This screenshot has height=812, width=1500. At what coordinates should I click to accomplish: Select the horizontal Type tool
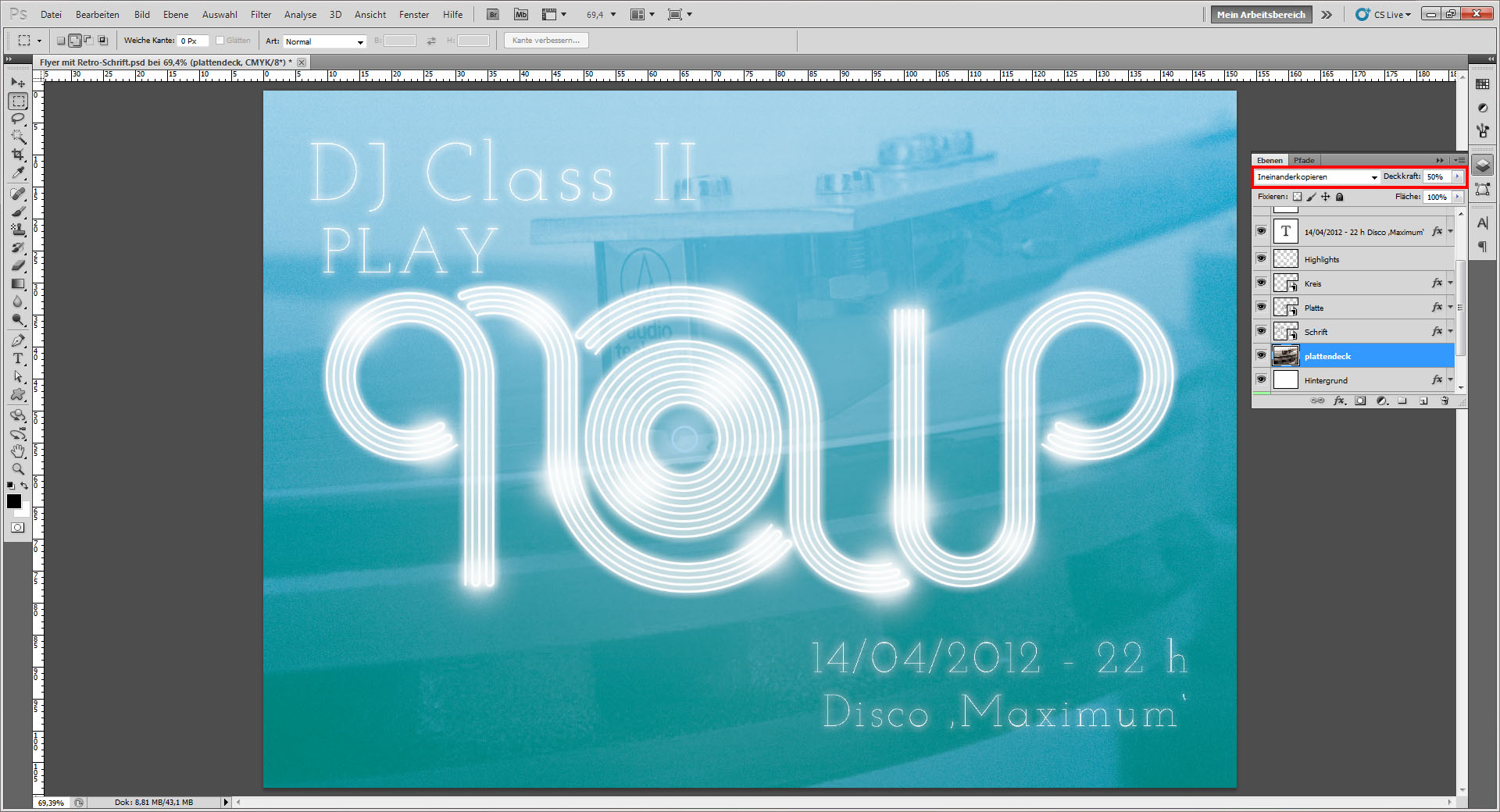tap(18, 358)
